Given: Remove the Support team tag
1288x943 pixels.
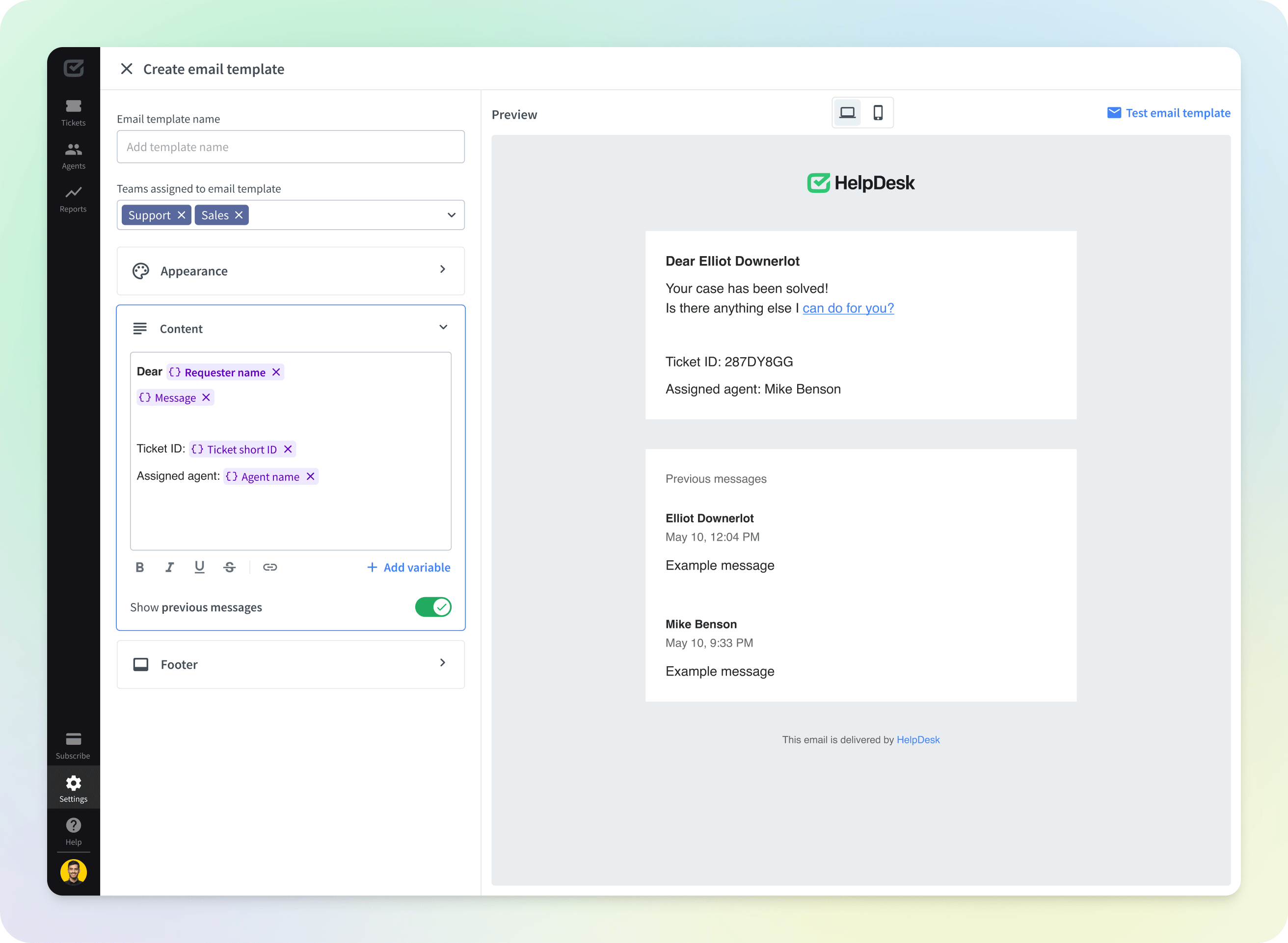Looking at the screenshot, I should [182, 214].
